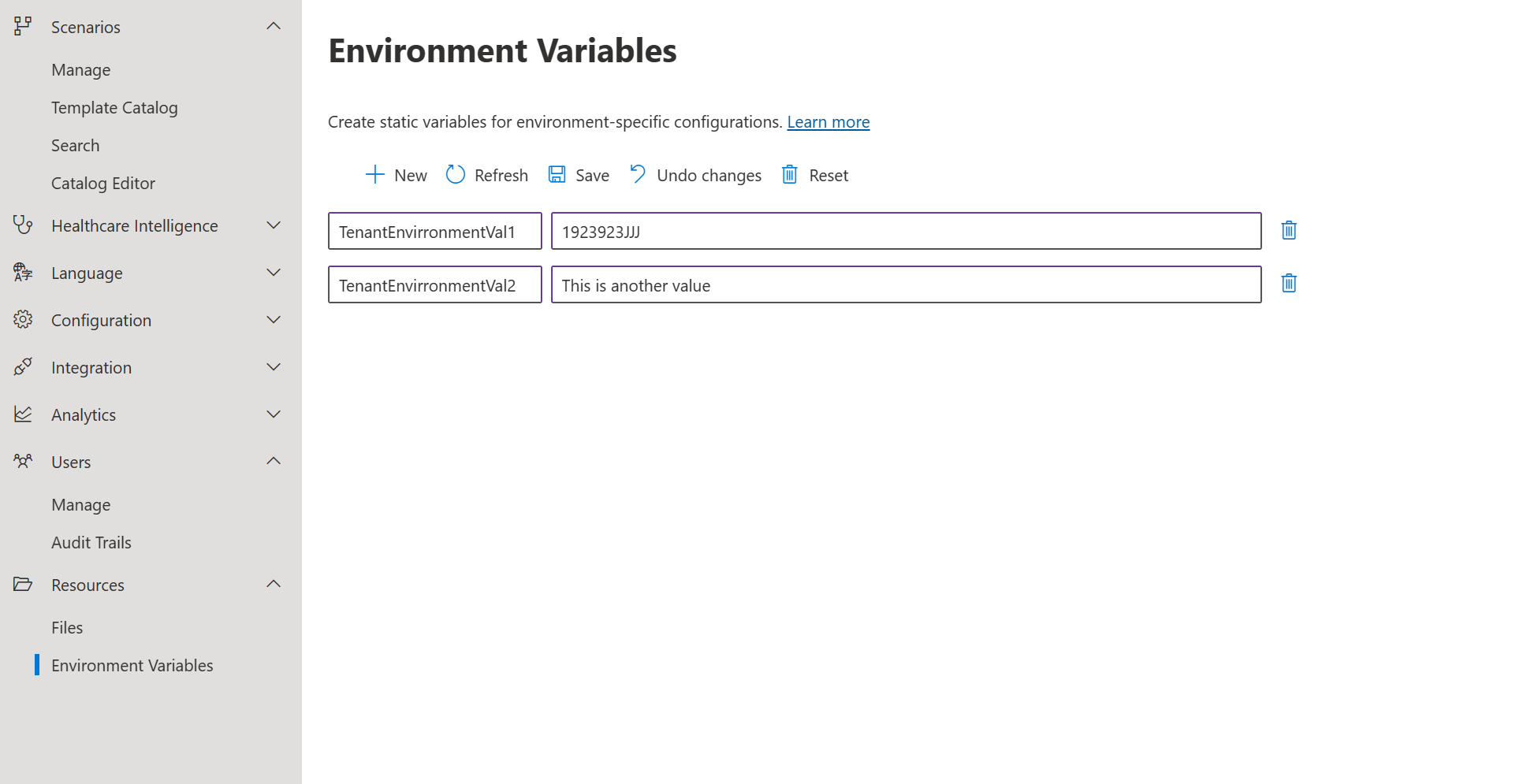Collapse the Scenarios section chevron
Image resolution: width=1523 pixels, height=784 pixels.
pos(274,26)
